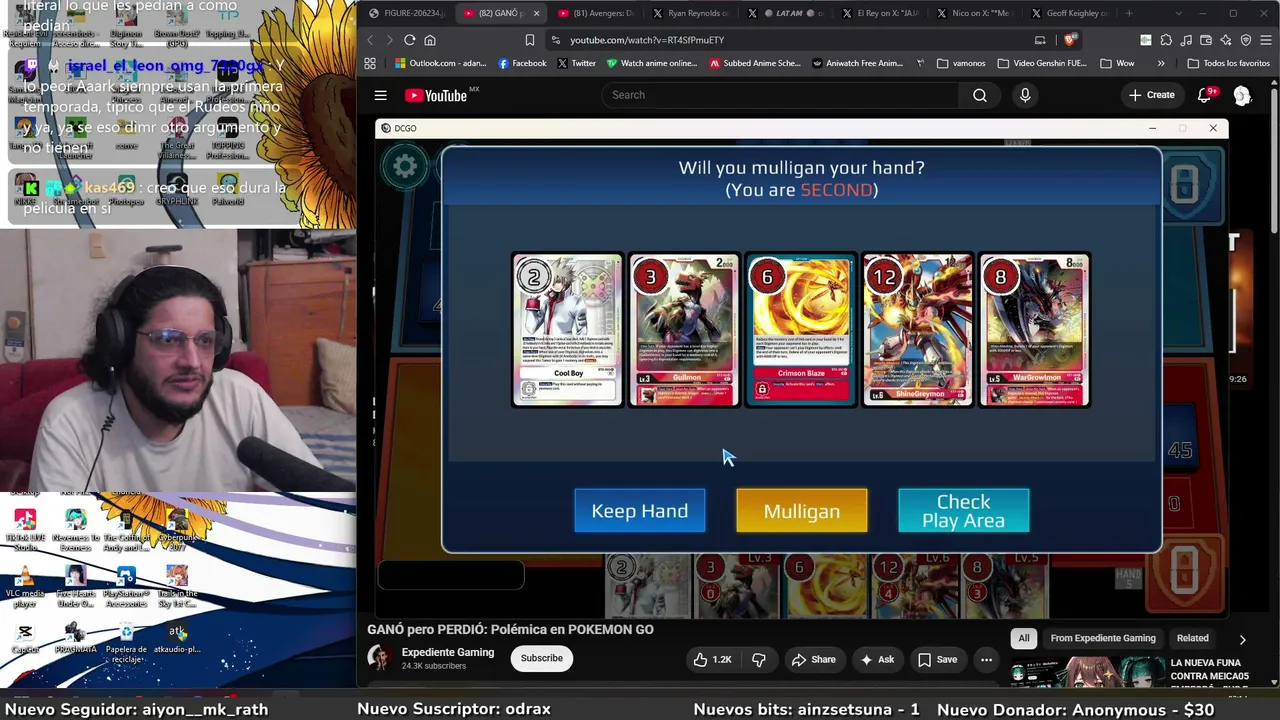Bookmark this page with the bookmark icon
This screenshot has height=720, width=1280.
(x=530, y=40)
